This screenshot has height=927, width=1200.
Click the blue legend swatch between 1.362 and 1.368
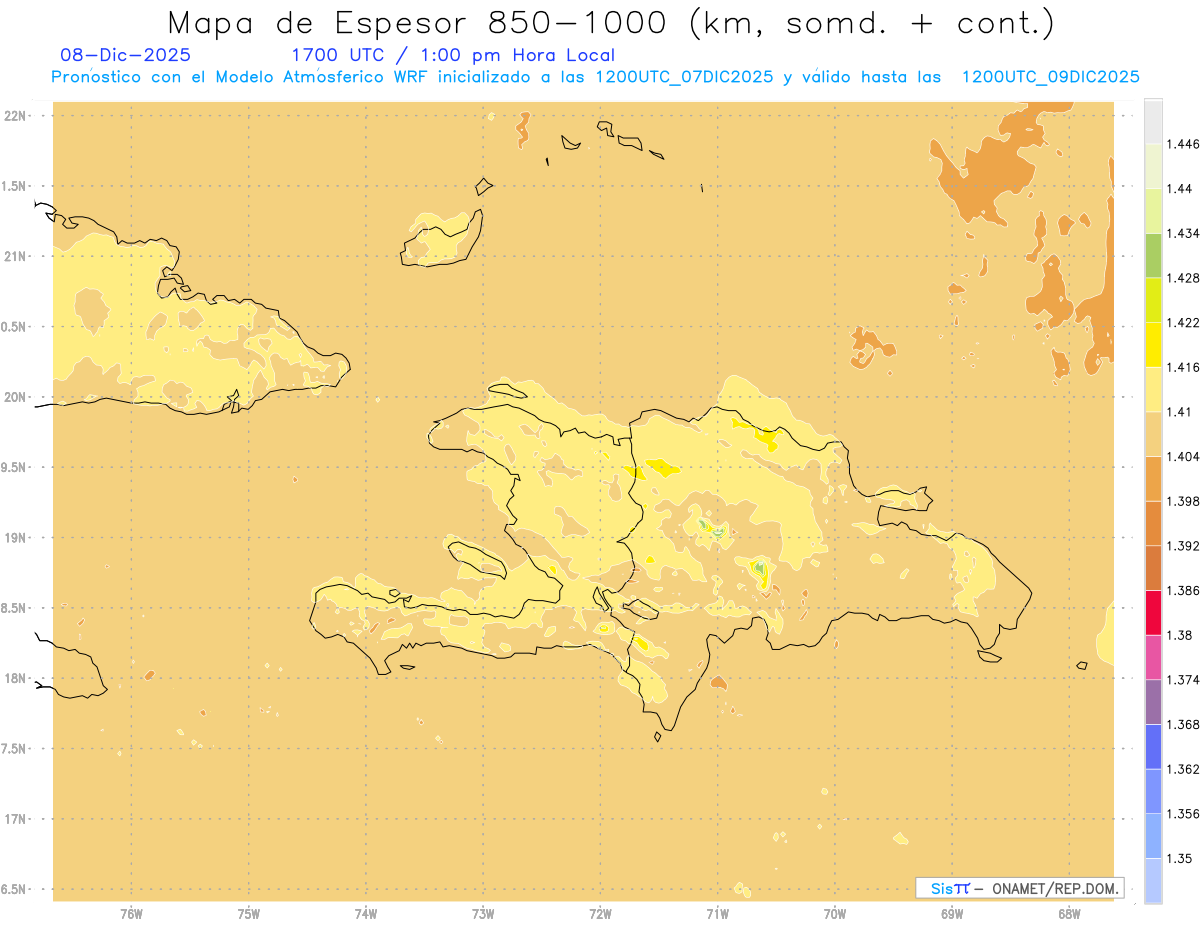tap(1153, 746)
